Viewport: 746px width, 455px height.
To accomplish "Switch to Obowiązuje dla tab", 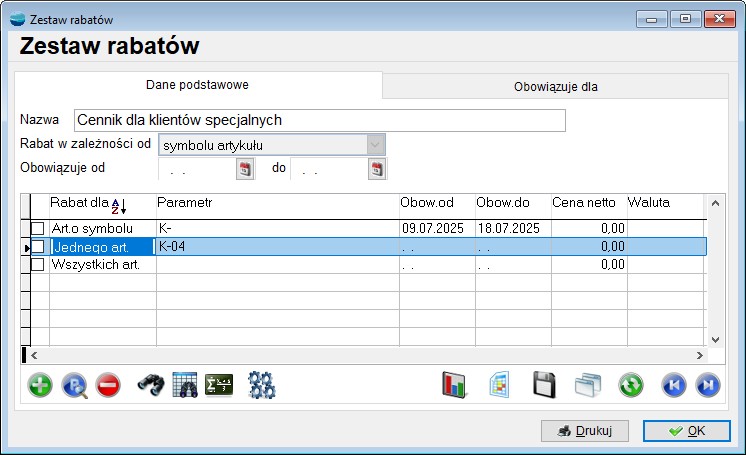I will [x=556, y=87].
